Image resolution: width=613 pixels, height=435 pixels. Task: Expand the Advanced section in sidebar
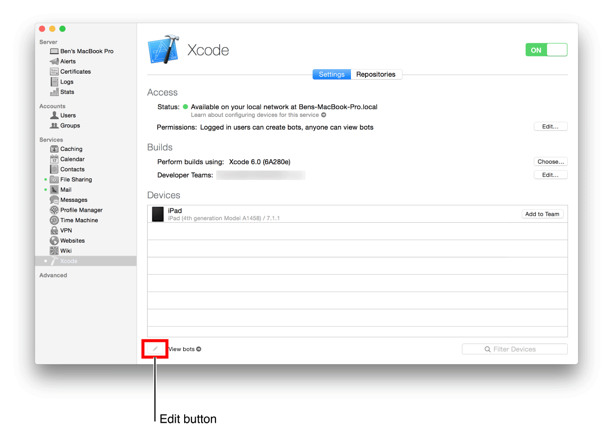click(x=53, y=275)
